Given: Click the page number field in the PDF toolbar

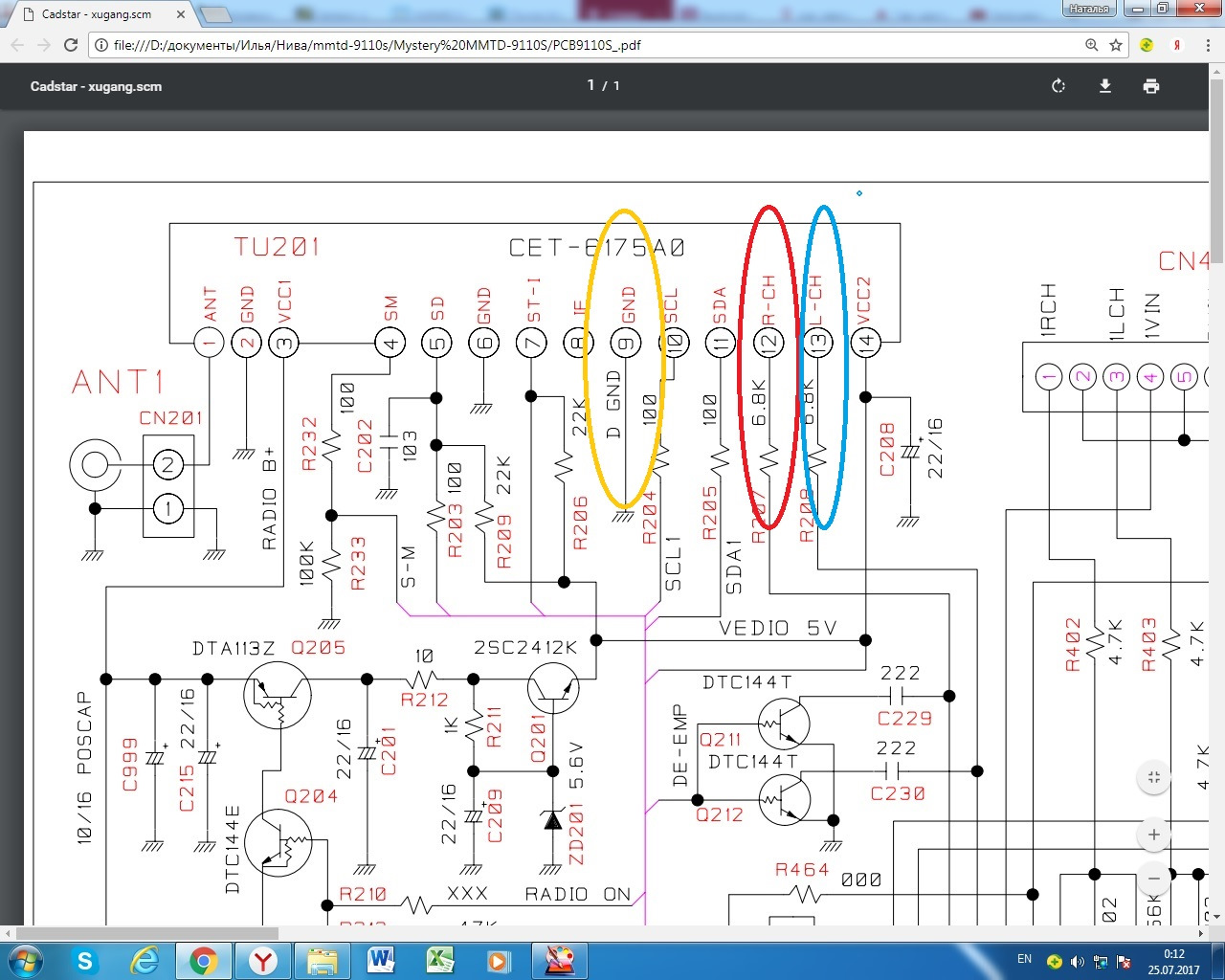Looking at the screenshot, I should point(591,86).
